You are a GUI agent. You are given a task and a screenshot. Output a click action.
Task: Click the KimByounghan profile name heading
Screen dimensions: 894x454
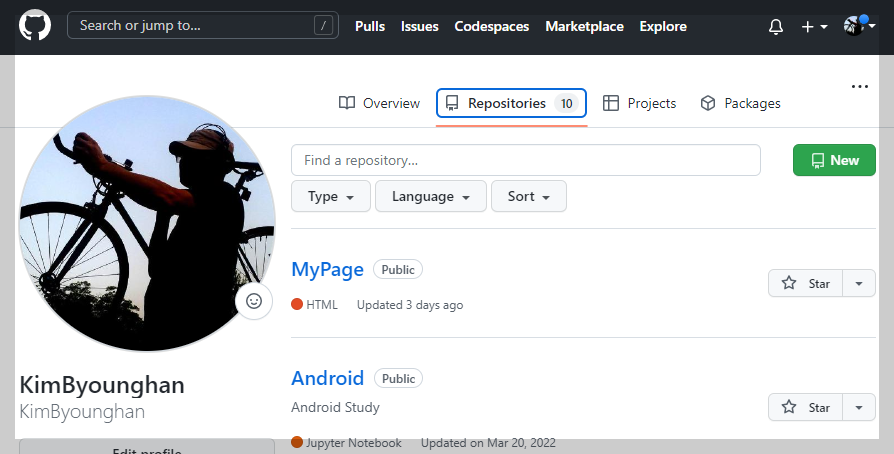[x=102, y=385]
